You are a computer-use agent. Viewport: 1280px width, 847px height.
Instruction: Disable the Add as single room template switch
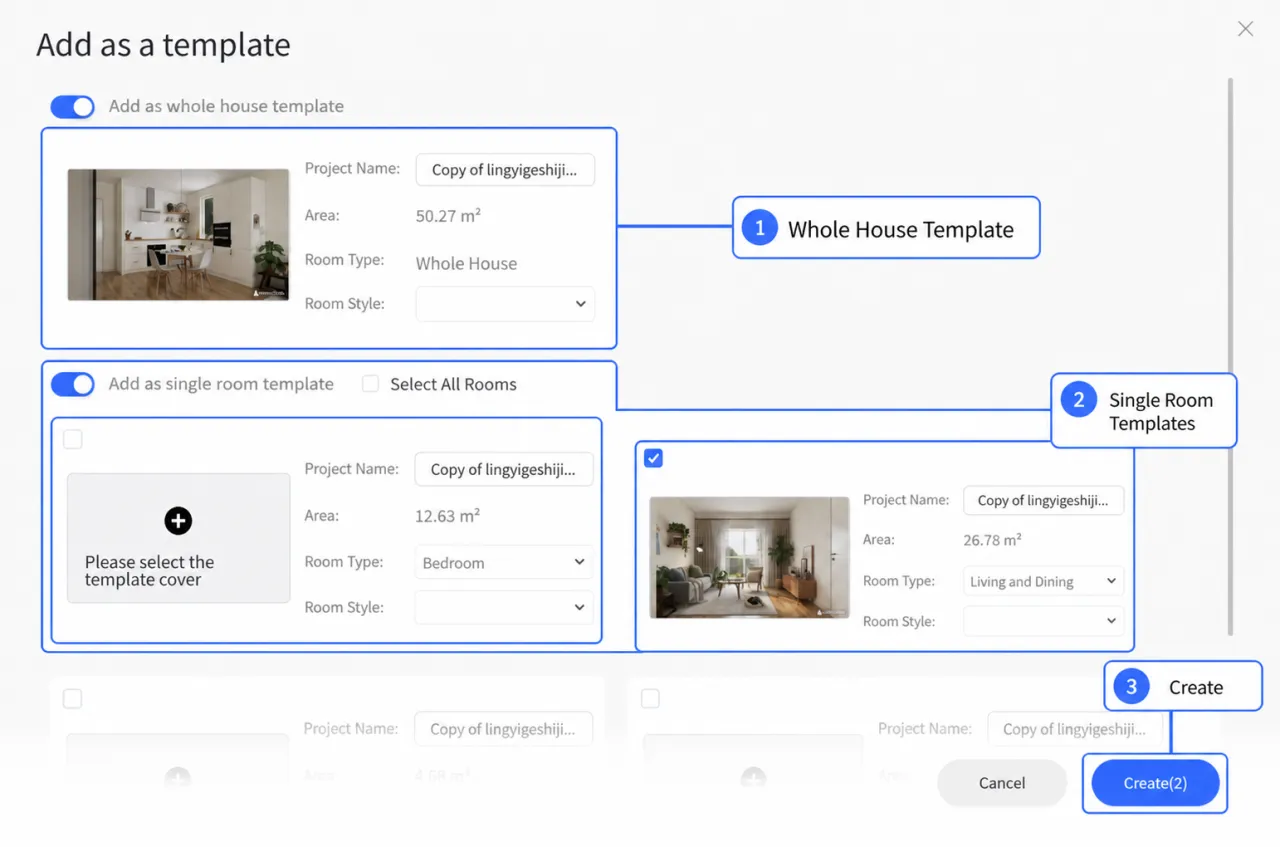(72, 384)
